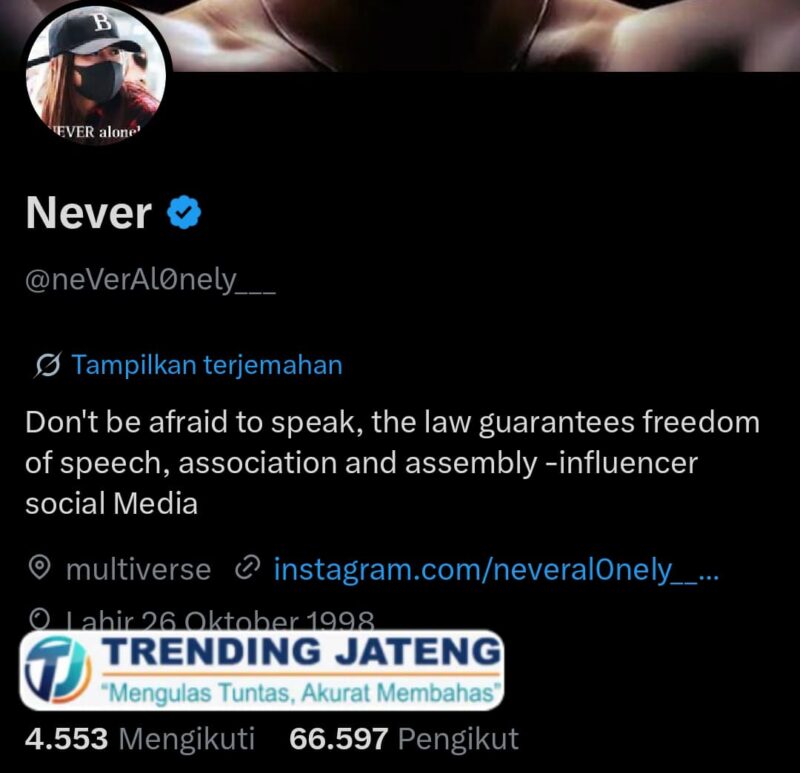800x773 pixels.
Task: Click the bio text about freedom of speech
Action: pos(392,463)
